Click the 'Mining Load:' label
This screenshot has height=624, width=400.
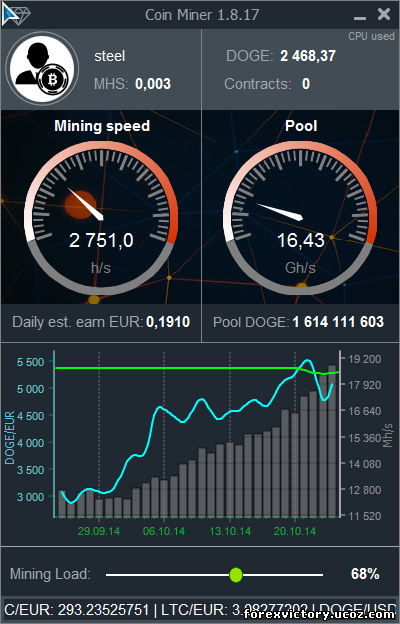[50, 574]
